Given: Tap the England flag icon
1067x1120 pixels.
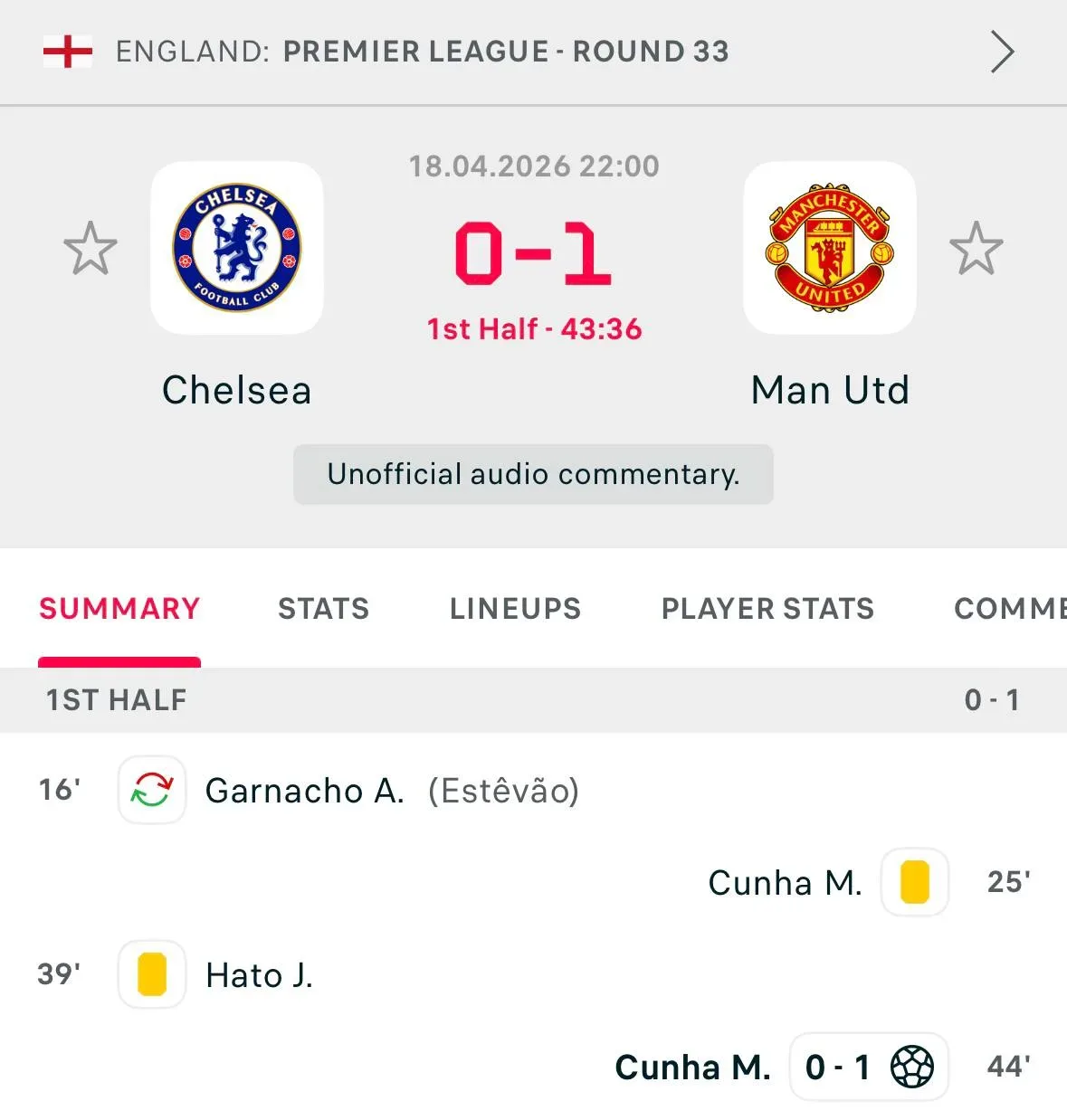Looking at the screenshot, I should tap(68, 52).
